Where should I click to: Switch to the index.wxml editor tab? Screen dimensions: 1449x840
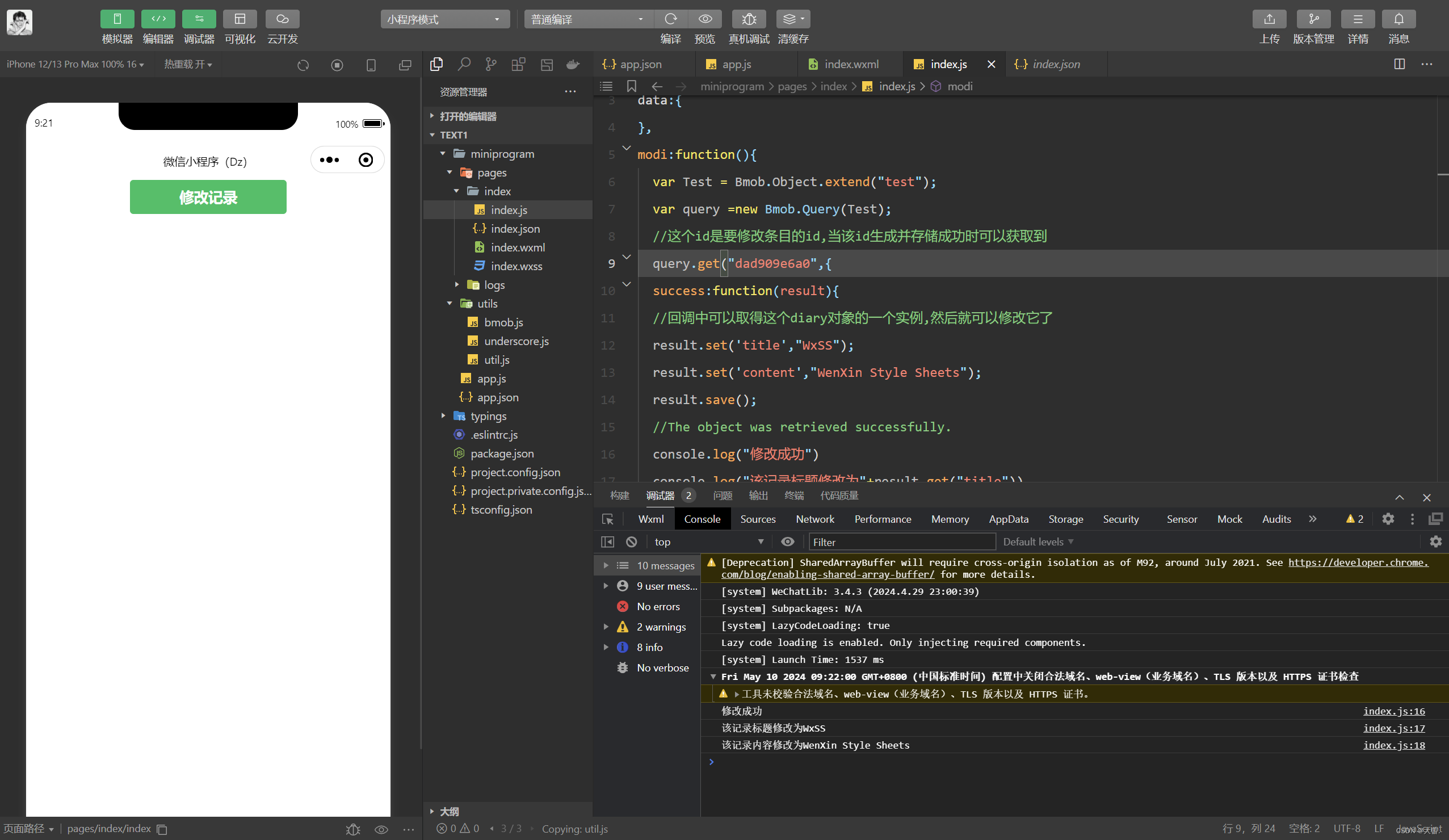tap(850, 64)
